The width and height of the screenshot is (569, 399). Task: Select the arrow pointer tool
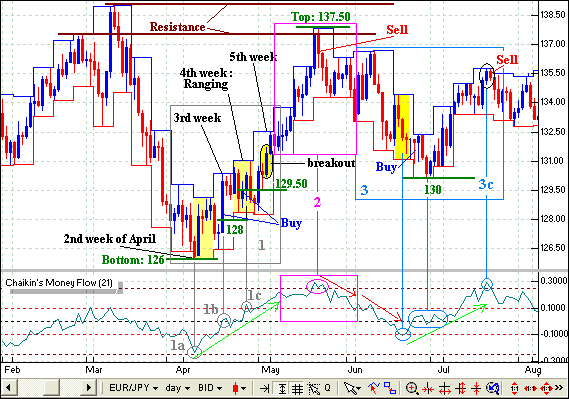click(352, 388)
